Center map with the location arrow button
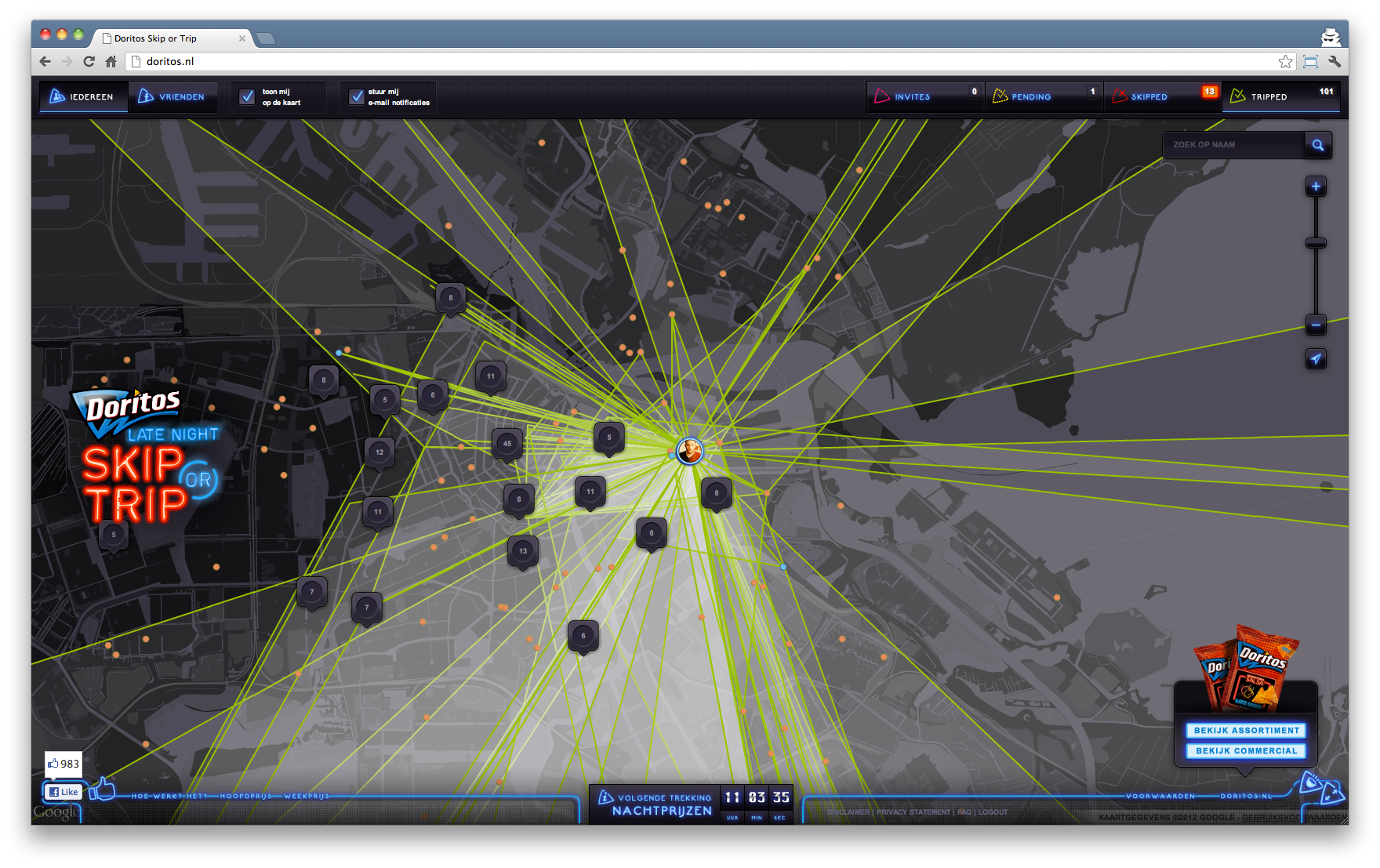Viewport: 1380px width, 868px height. pos(1316,359)
